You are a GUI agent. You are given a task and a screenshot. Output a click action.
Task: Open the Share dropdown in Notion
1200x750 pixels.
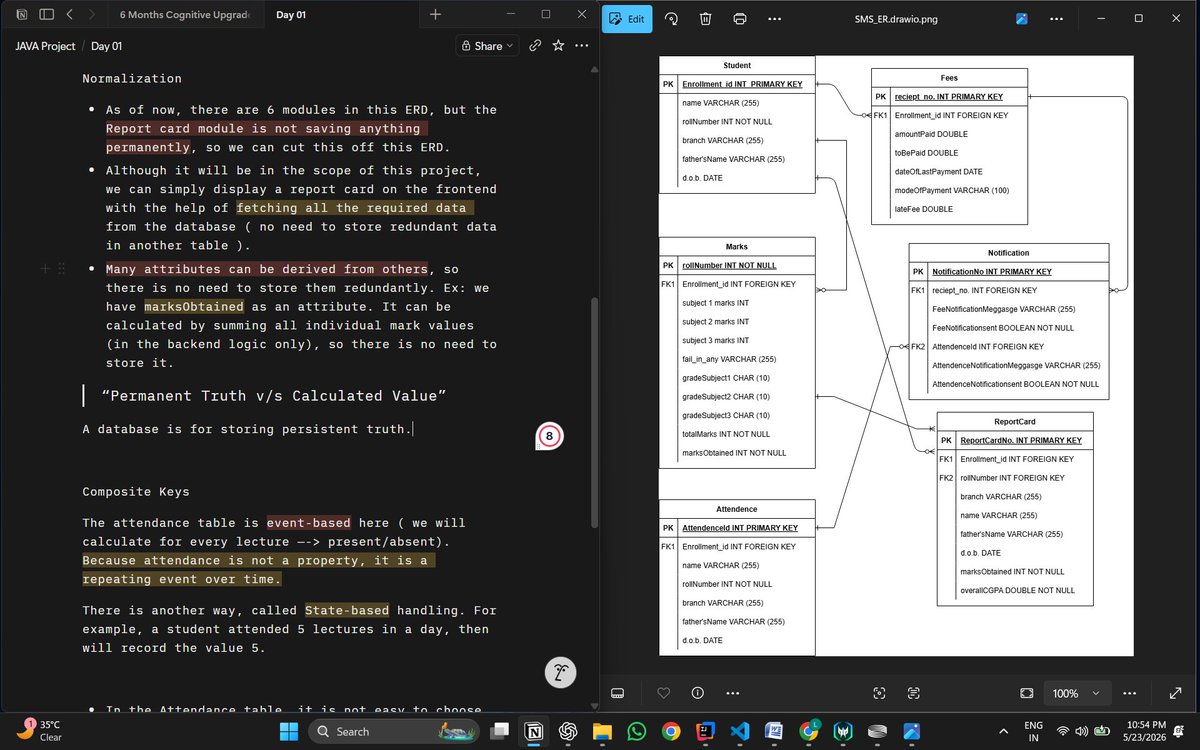pos(487,46)
